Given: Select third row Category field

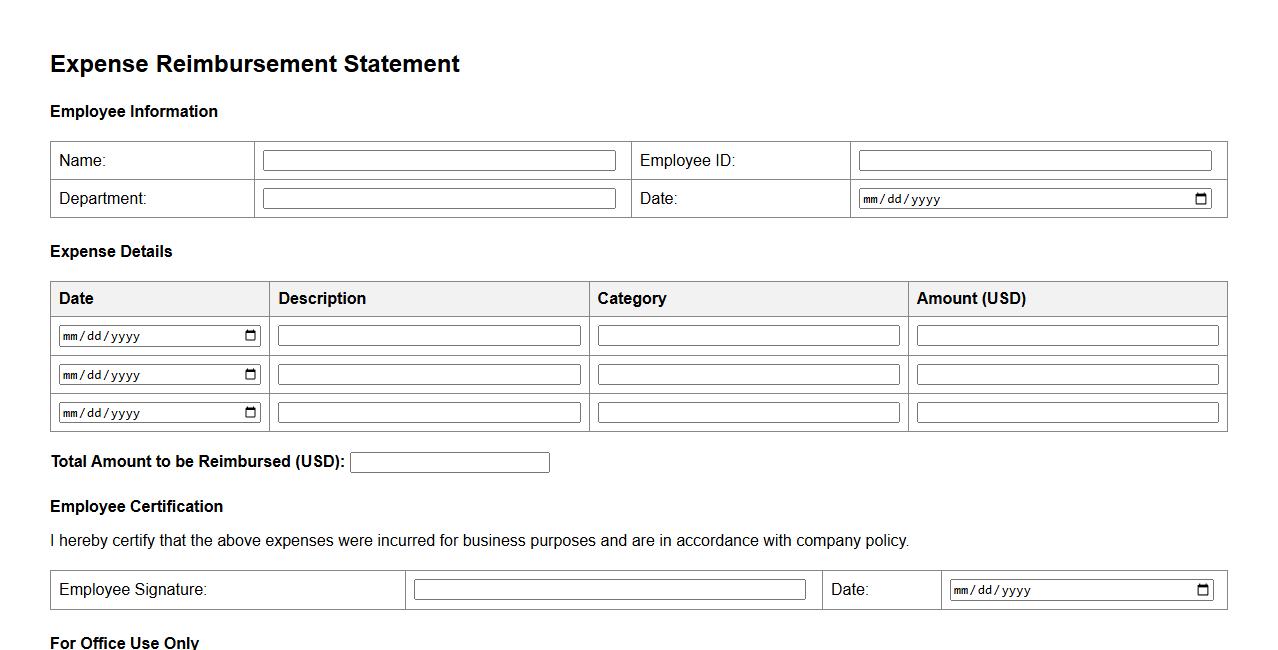Looking at the screenshot, I should click(x=748, y=413).
